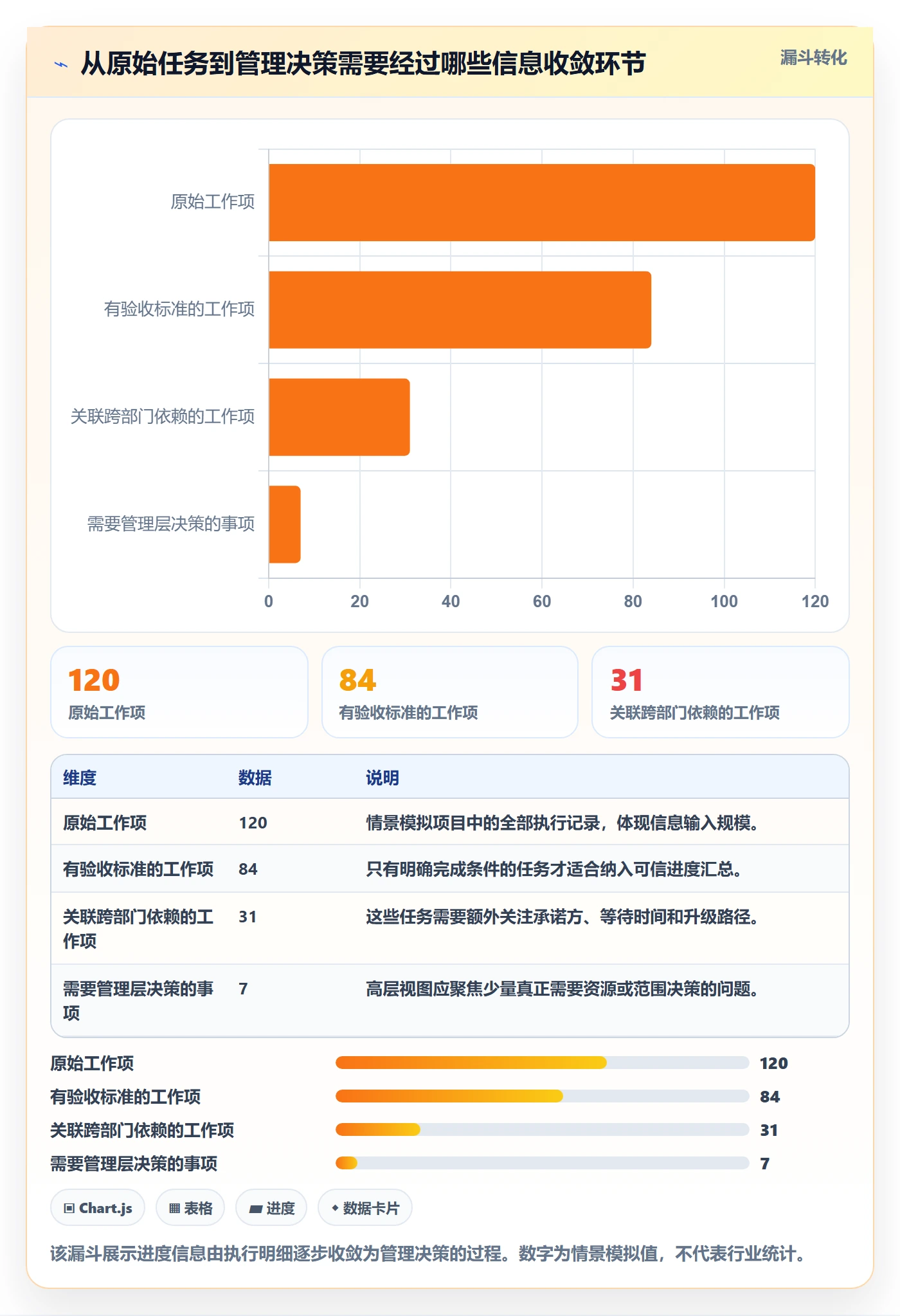Image resolution: width=900 pixels, height=1316 pixels.
Task: Select the 84 有验收标准的工作项 data card
Action: coord(450,692)
